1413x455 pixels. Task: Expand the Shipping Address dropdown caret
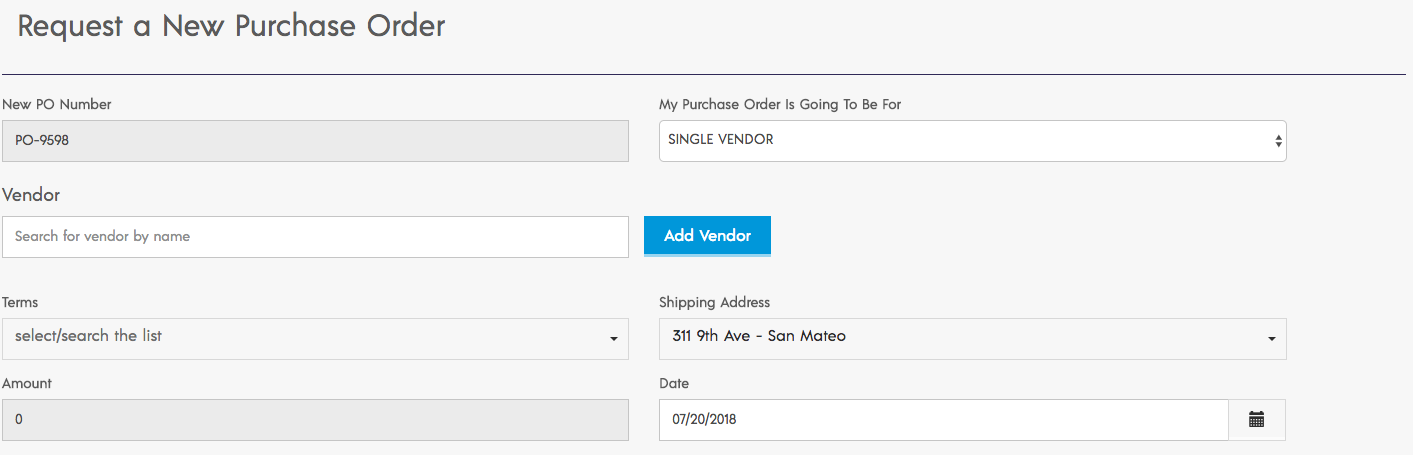pos(1272,340)
